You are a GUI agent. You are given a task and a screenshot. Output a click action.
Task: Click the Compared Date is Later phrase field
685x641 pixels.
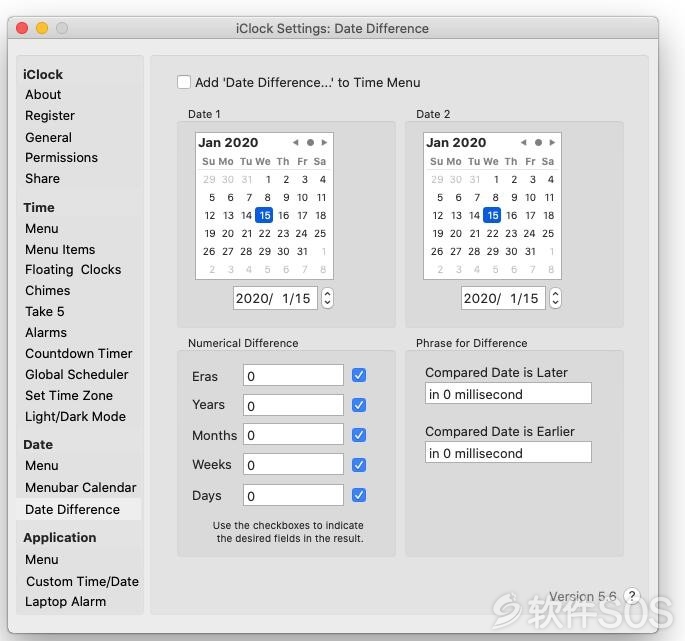pos(508,394)
